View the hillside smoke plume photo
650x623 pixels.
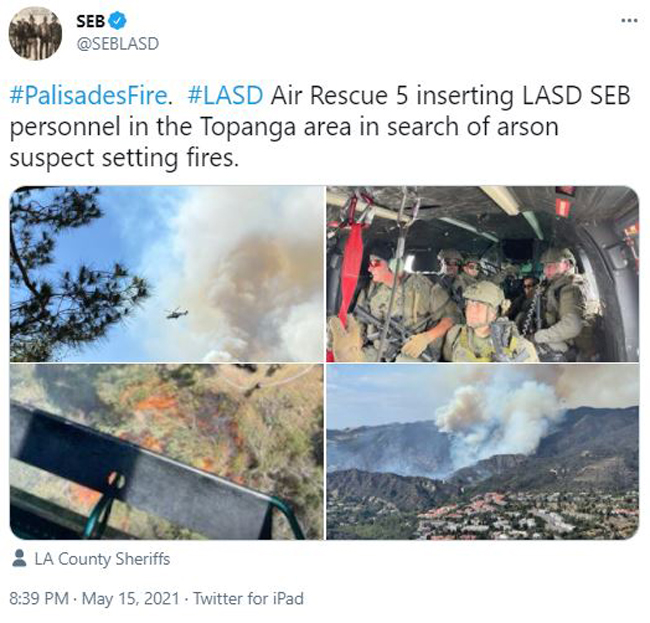(483, 452)
